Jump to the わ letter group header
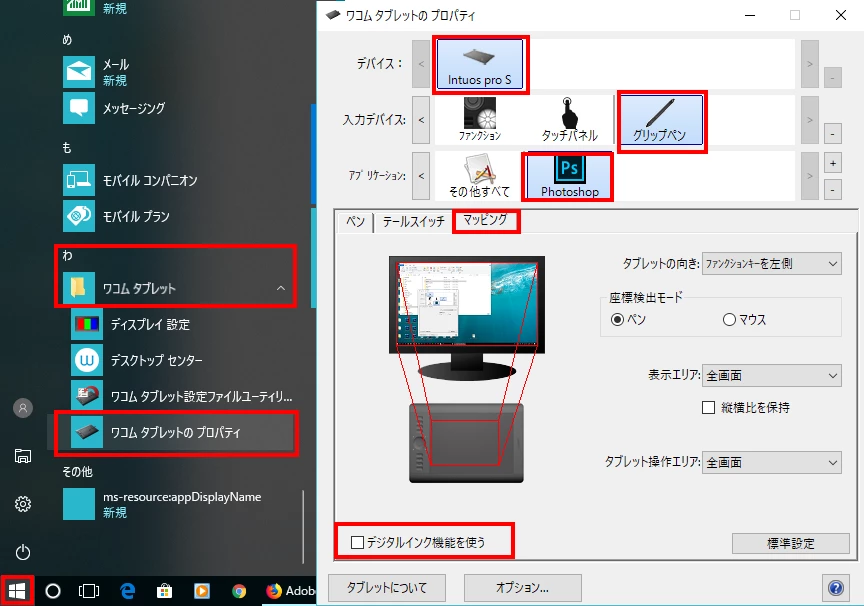 click(x=67, y=255)
